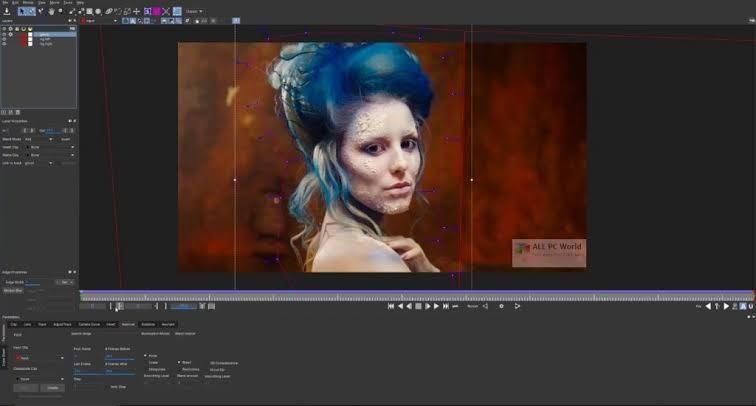
Task: Choose the rectangle shape drawing tool
Action: 90,11
